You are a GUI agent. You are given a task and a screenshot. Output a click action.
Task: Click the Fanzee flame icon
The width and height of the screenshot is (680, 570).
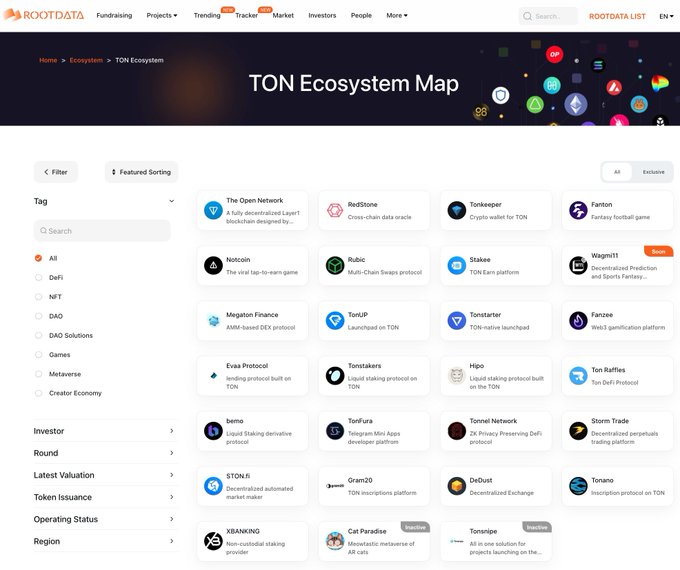point(578,321)
